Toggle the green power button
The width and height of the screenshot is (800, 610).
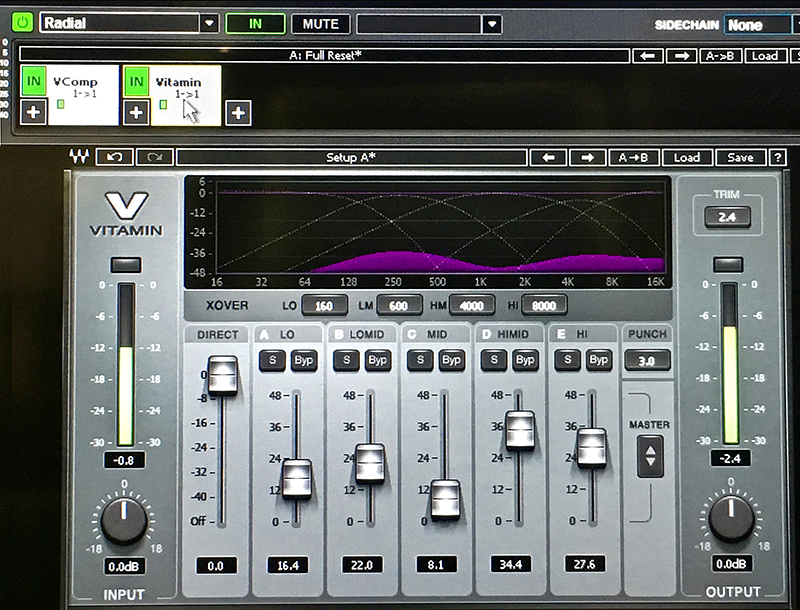tap(22, 23)
